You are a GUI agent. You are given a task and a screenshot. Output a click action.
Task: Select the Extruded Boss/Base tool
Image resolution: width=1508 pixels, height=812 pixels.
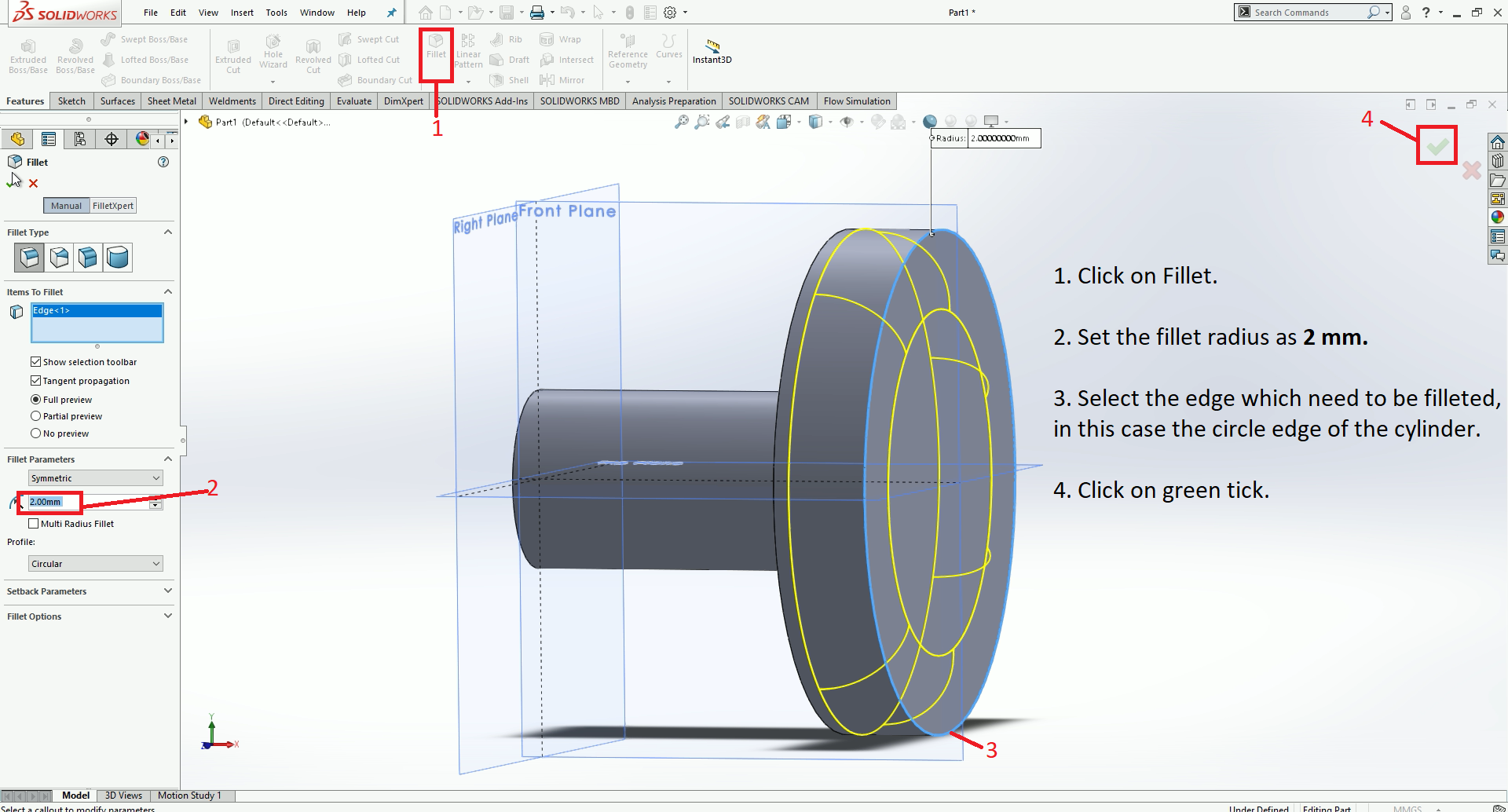(28, 57)
